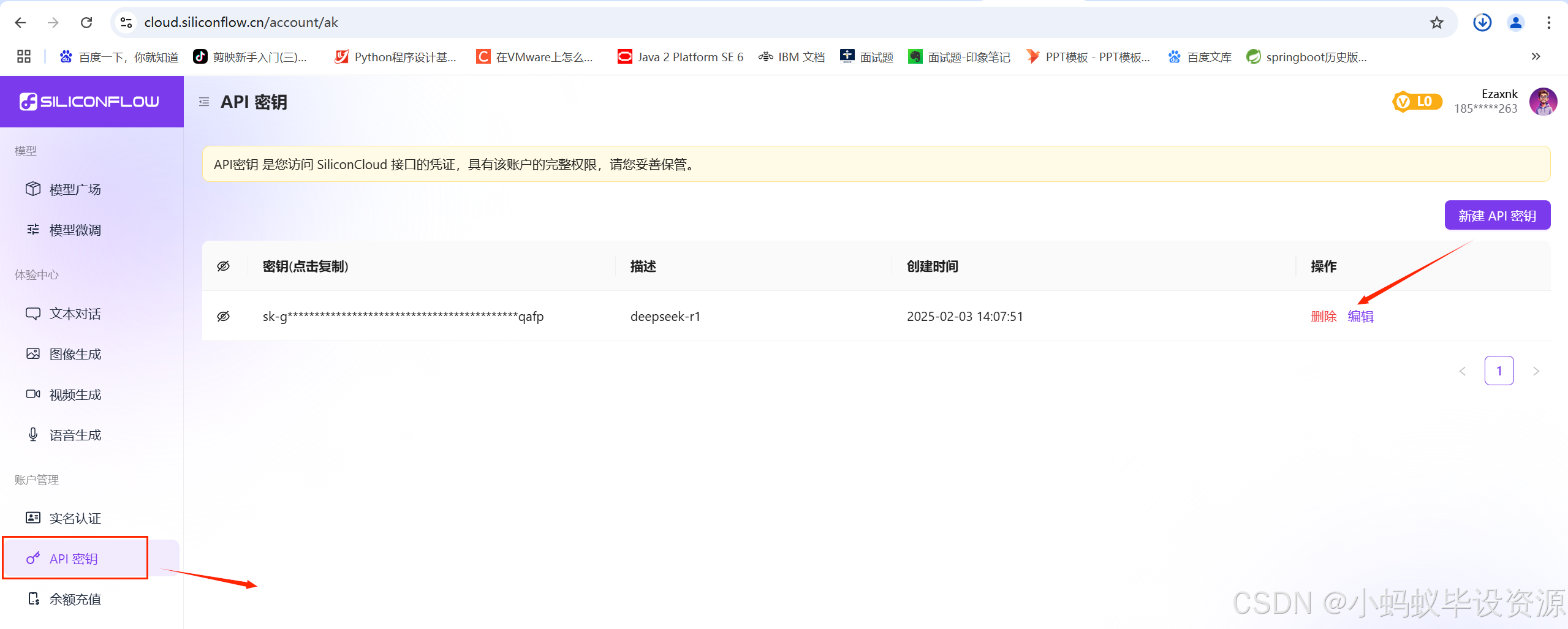
Task: Click the address bar URL
Action: pyautogui.click(x=241, y=23)
